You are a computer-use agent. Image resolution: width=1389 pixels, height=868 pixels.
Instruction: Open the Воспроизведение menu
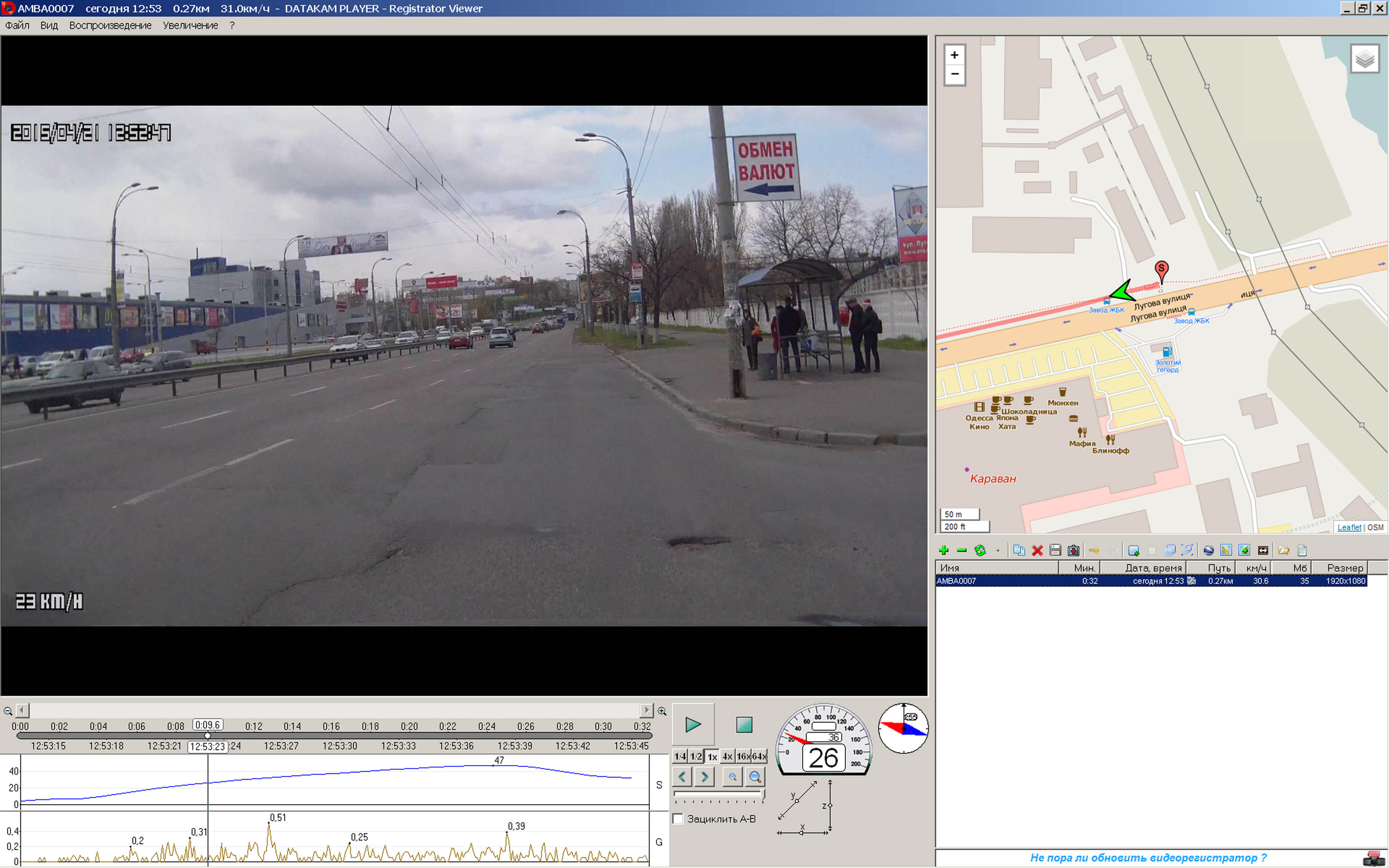pyautogui.click(x=110, y=25)
